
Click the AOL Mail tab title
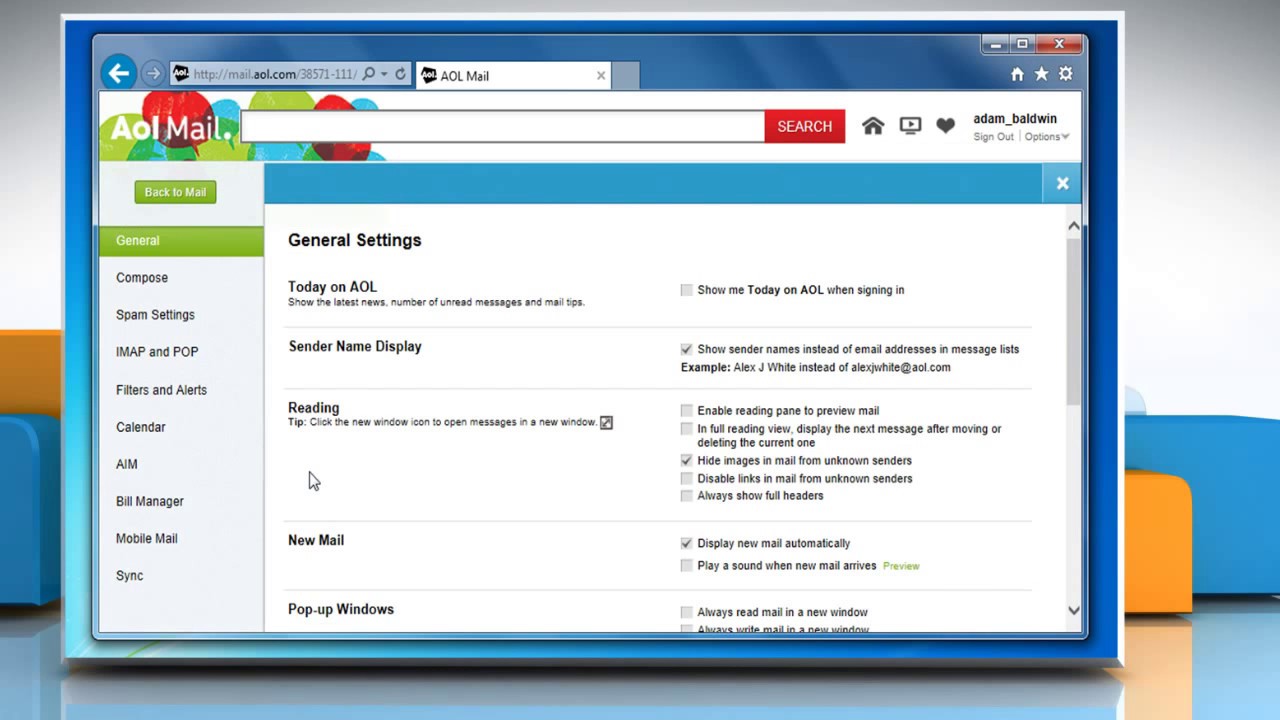click(x=465, y=76)
